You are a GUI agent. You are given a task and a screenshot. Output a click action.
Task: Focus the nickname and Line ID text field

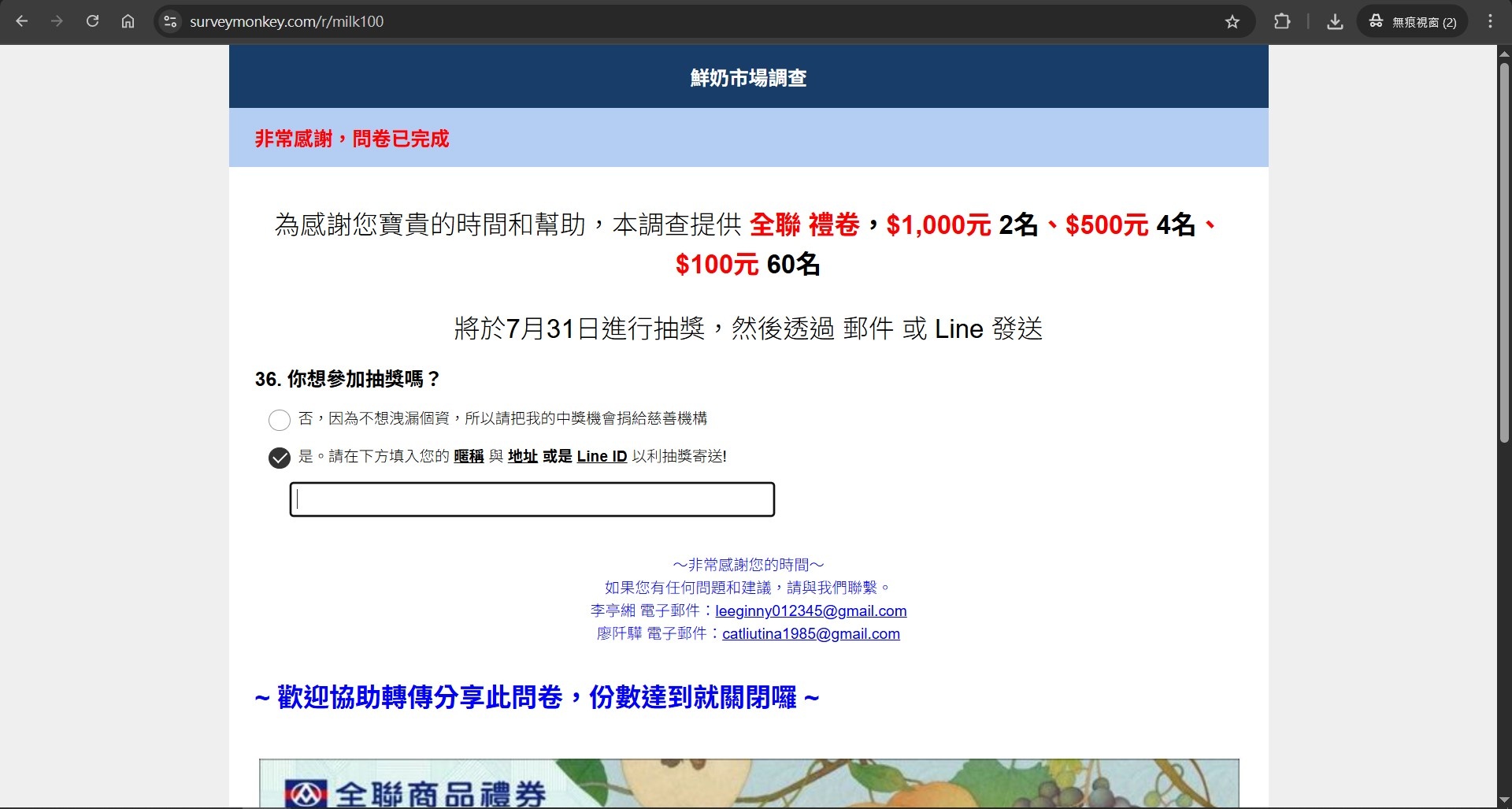click(x=532, y=499)
